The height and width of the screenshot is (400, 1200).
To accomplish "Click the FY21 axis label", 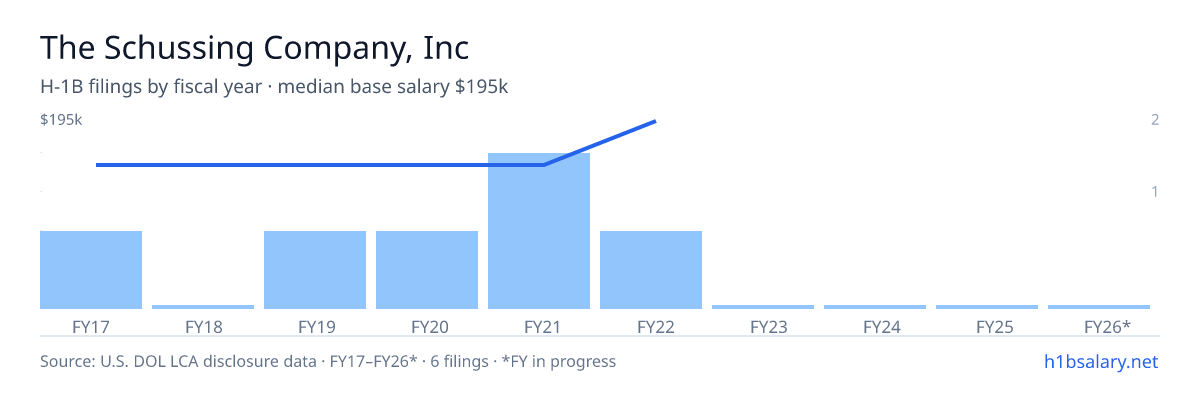I will [x=539, y=326].
